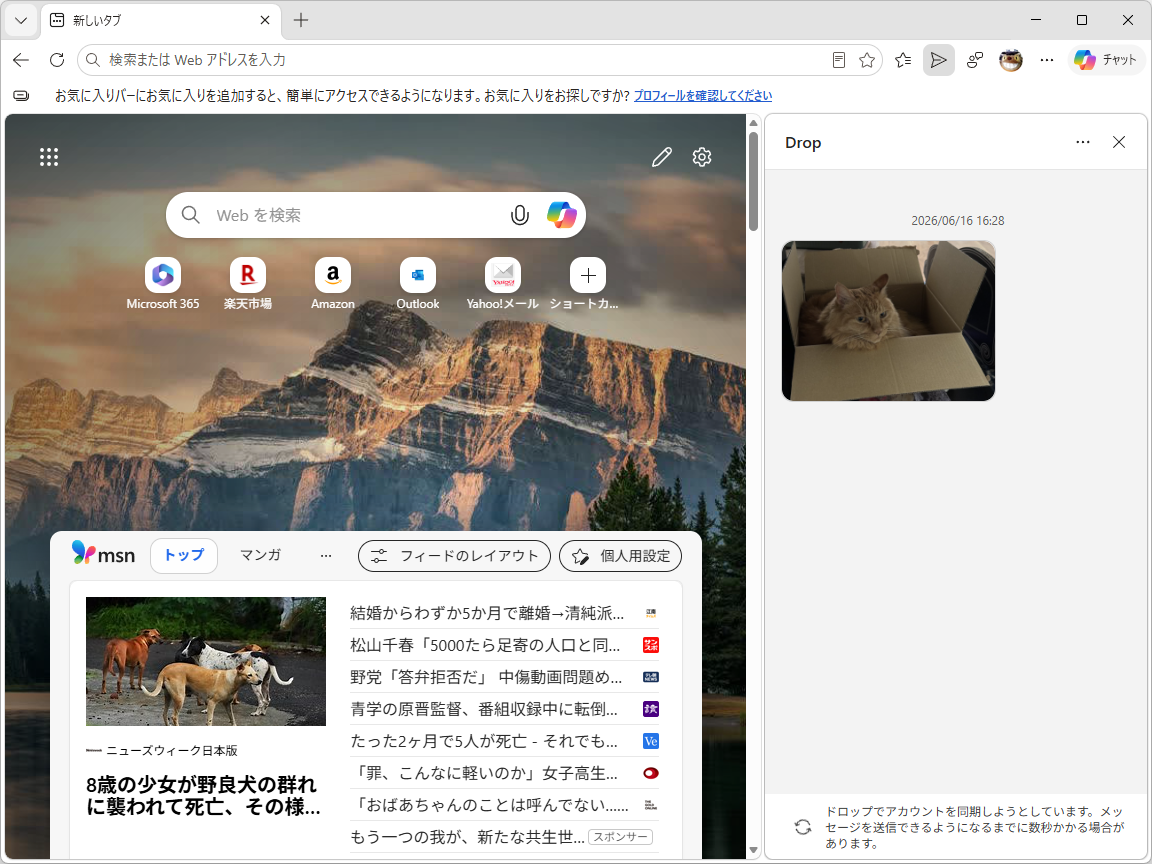
Task: Open Microsoft 365 shortcut
Action: (163, 284)
